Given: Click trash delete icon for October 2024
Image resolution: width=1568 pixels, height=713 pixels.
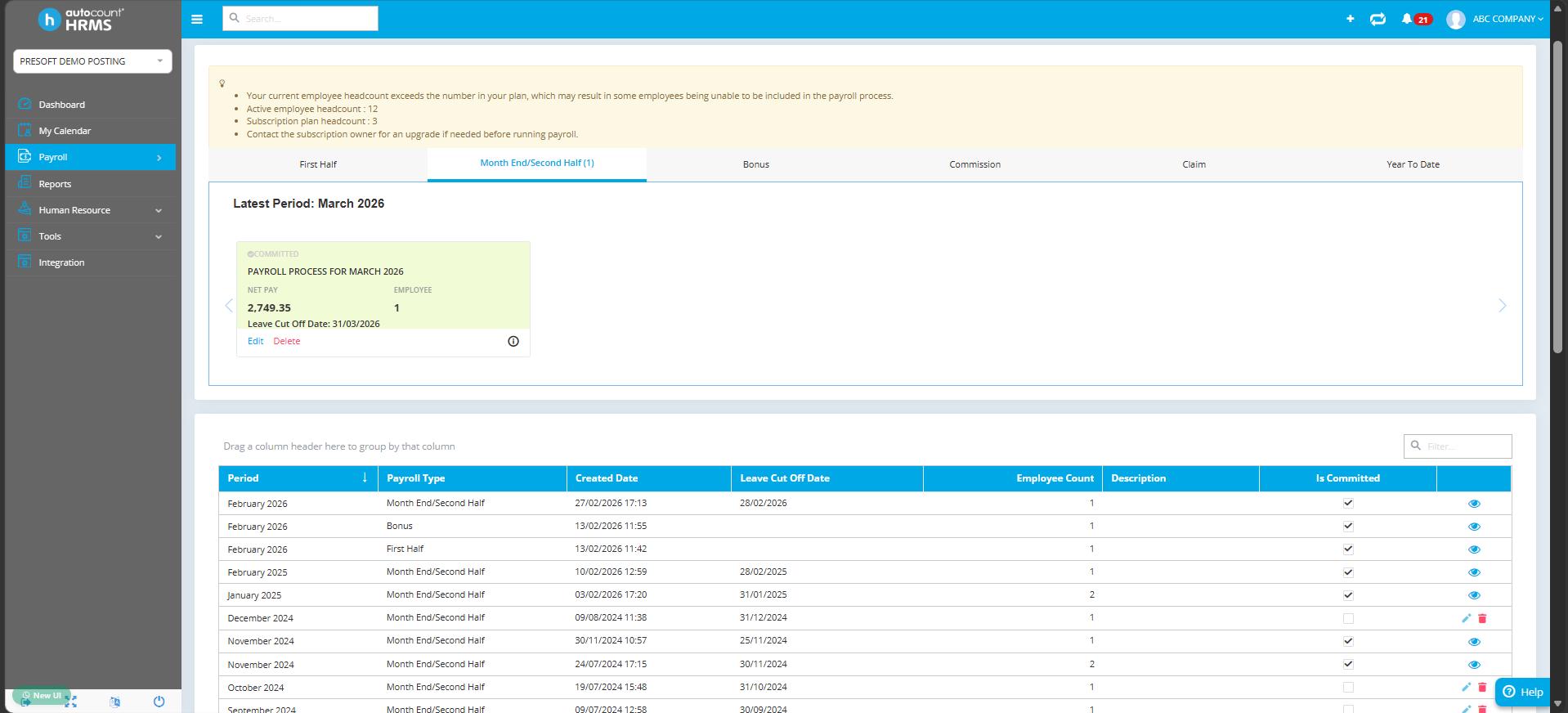Looking at the screenshot, I should pos(1482,687).
